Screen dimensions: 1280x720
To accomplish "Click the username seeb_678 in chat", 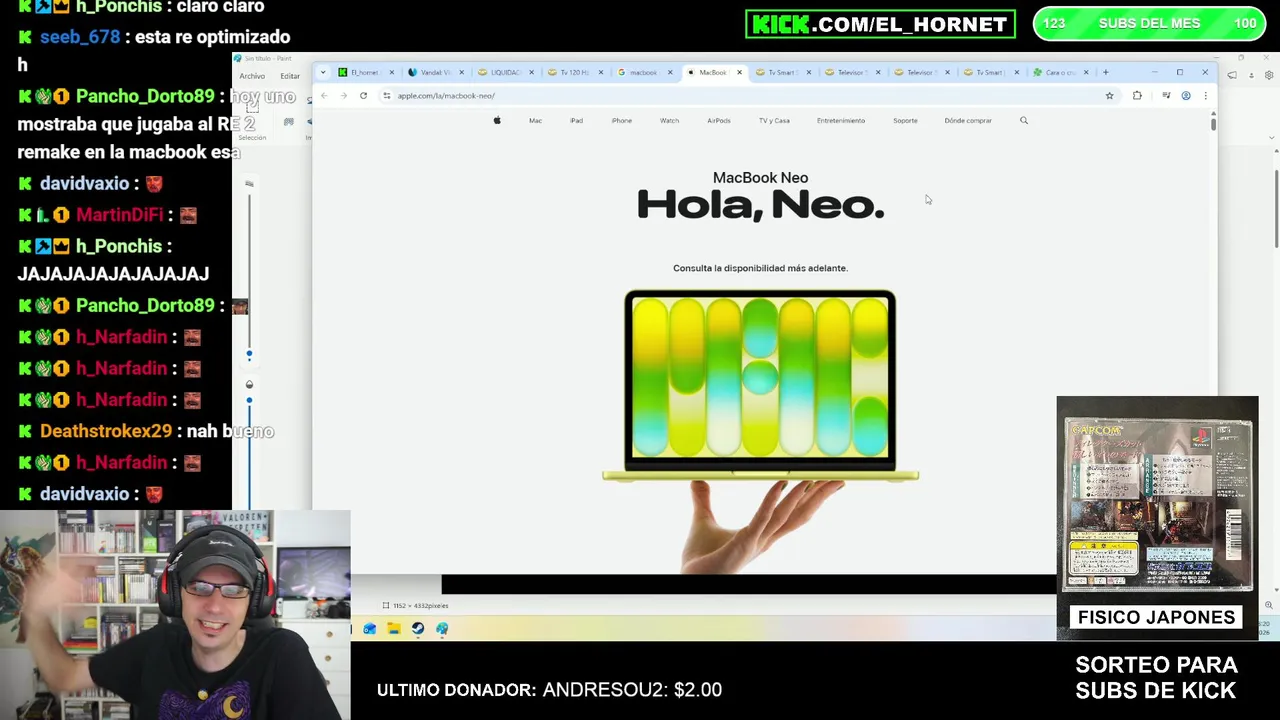I will point(80,37).
